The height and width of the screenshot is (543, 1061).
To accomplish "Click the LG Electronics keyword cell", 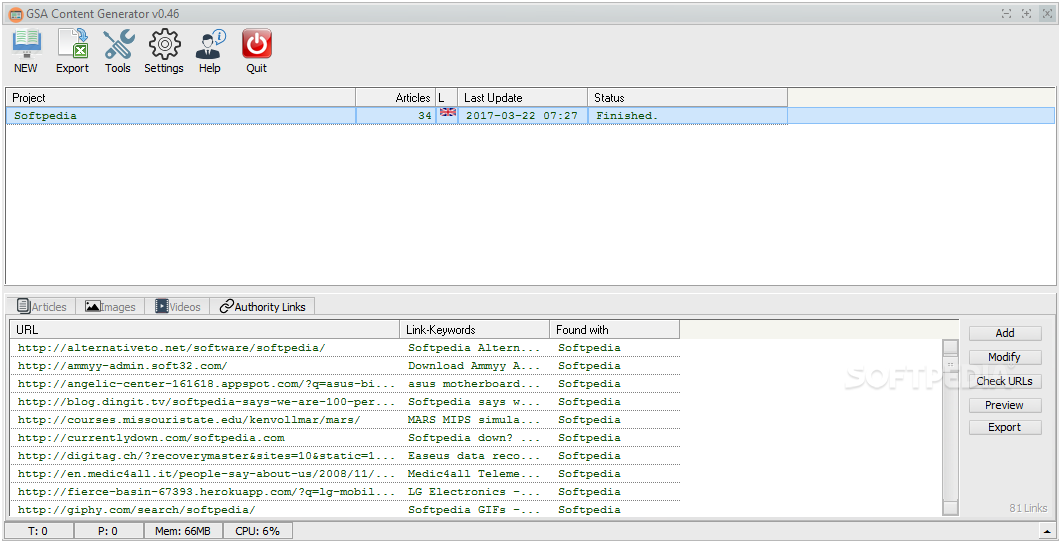I will (474, 492).
